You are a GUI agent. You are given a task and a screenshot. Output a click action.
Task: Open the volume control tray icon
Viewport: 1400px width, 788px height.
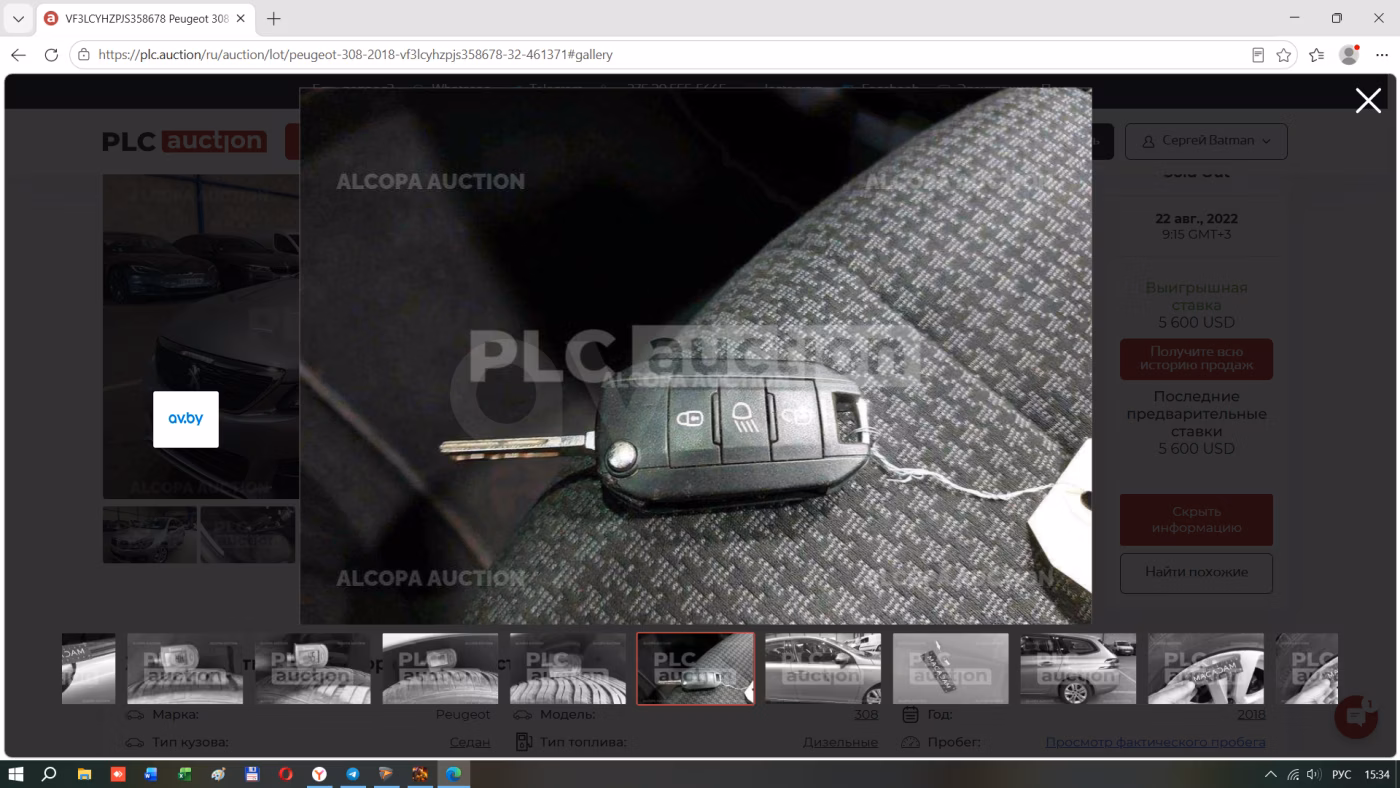1313,774
